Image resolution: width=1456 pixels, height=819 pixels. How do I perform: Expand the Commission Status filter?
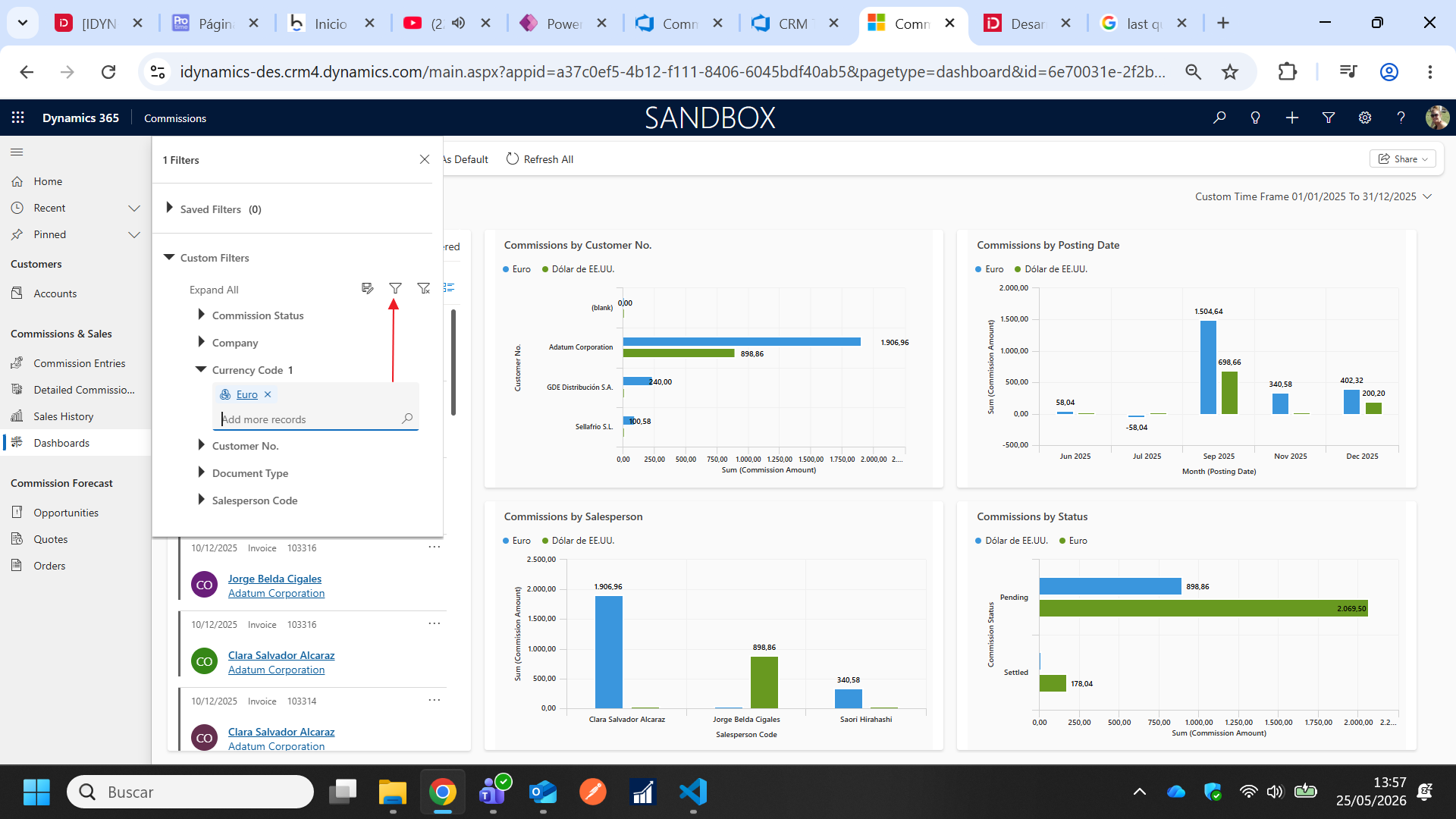[201, 314]
